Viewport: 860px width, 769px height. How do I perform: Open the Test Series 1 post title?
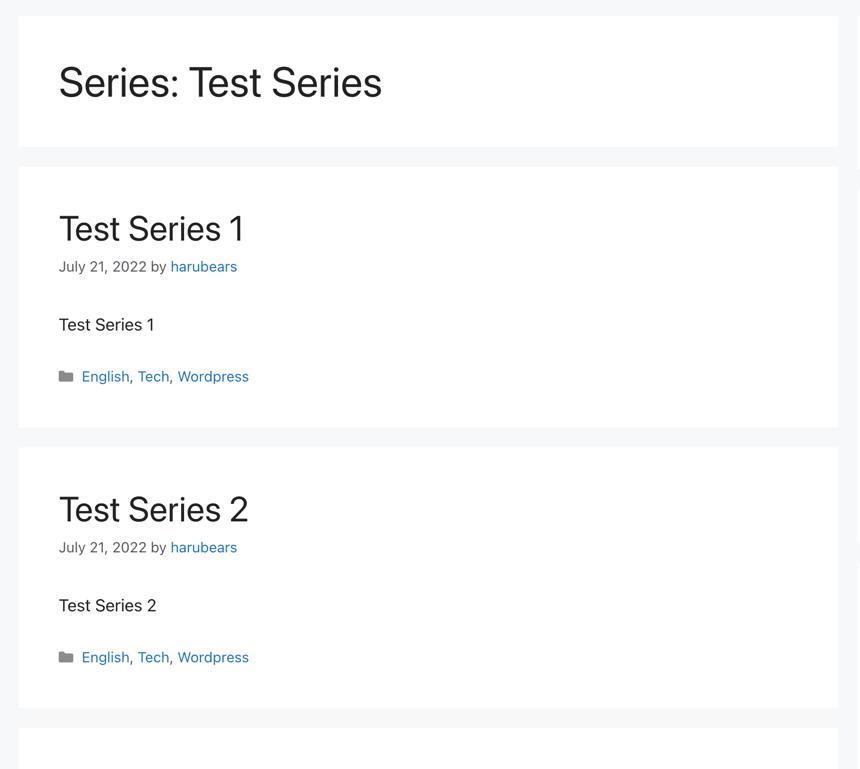151,229
